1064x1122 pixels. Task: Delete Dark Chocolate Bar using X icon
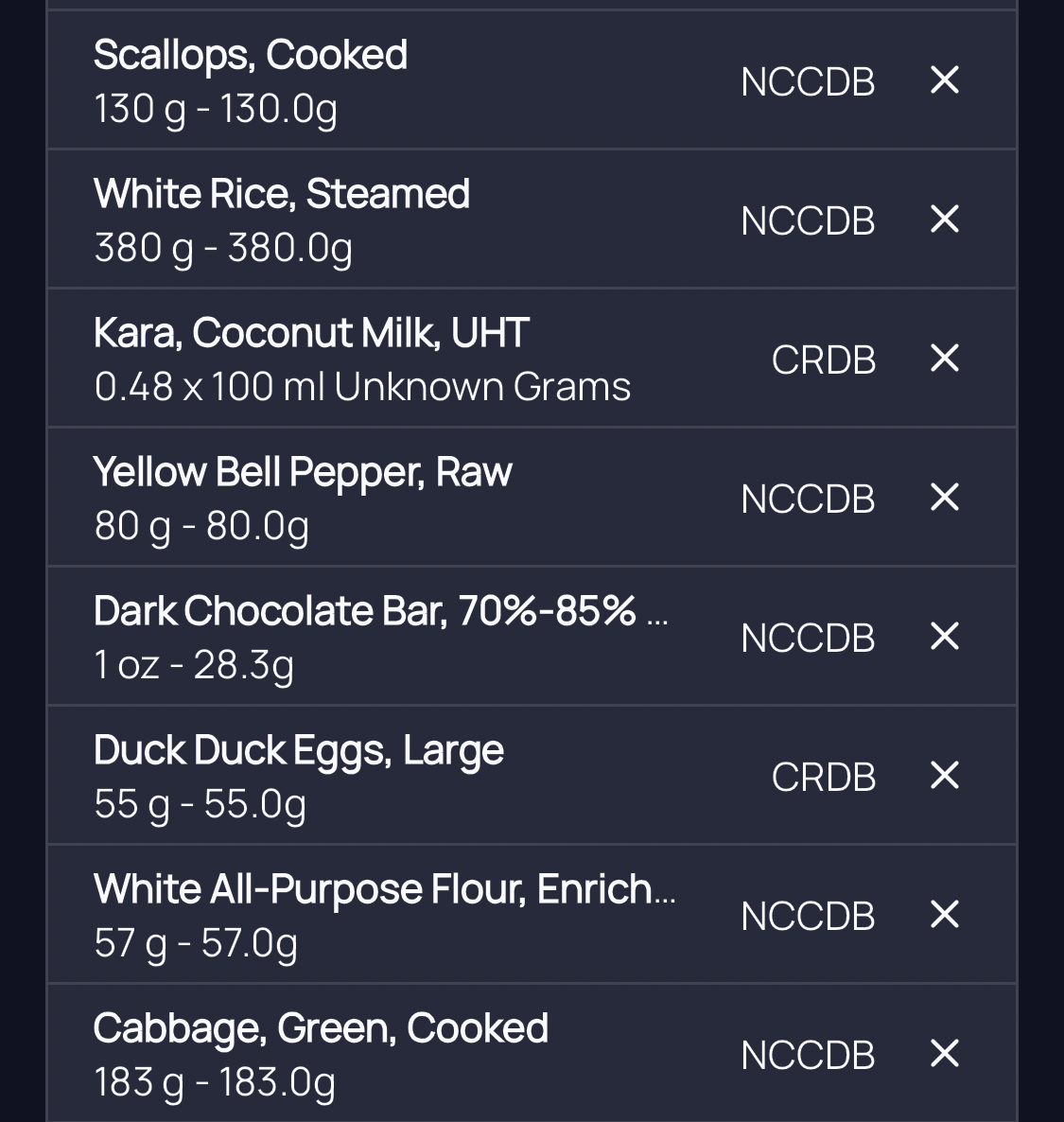click(x=945, y=636)
